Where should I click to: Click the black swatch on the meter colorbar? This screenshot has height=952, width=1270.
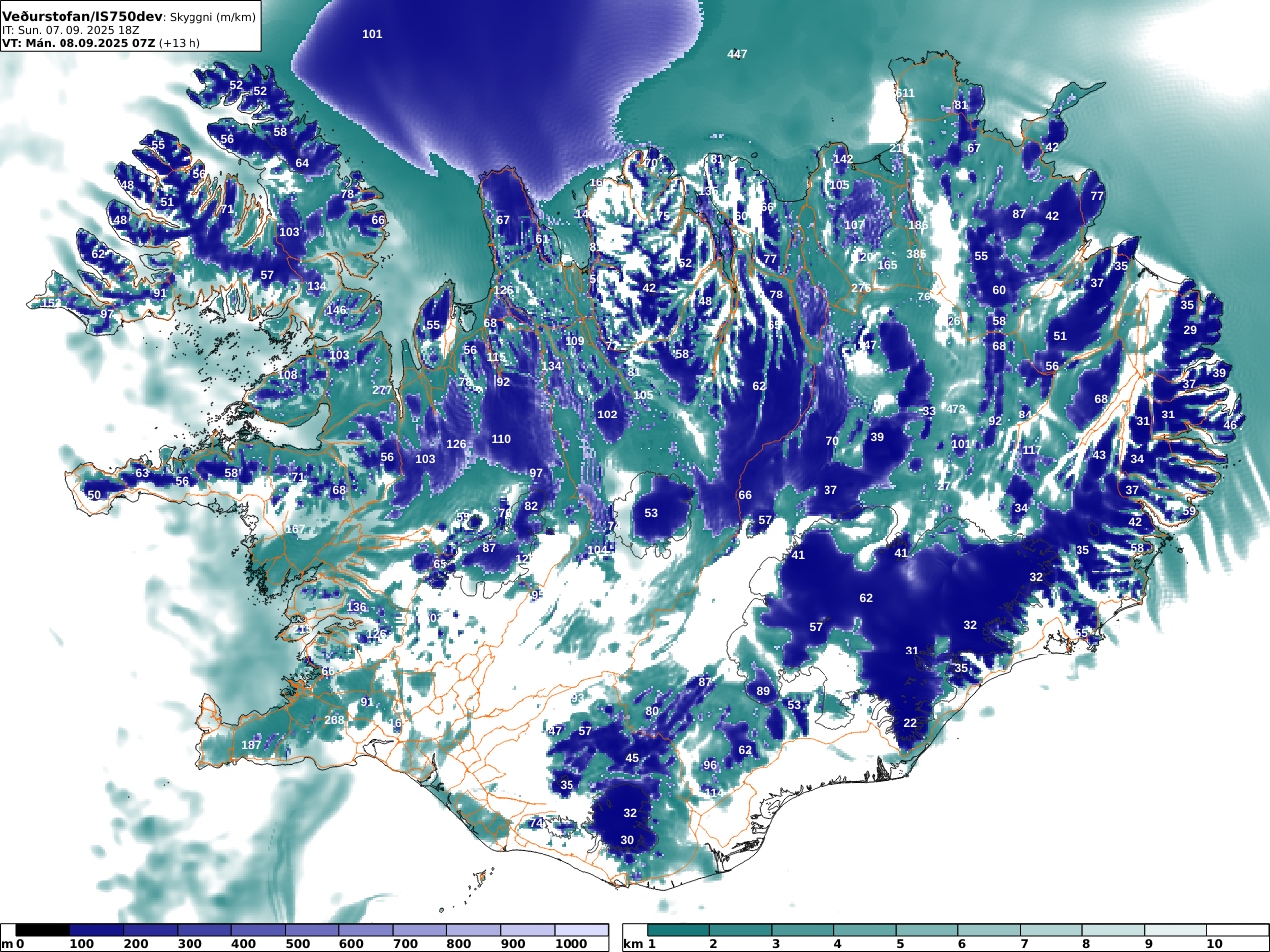(43, 930)
